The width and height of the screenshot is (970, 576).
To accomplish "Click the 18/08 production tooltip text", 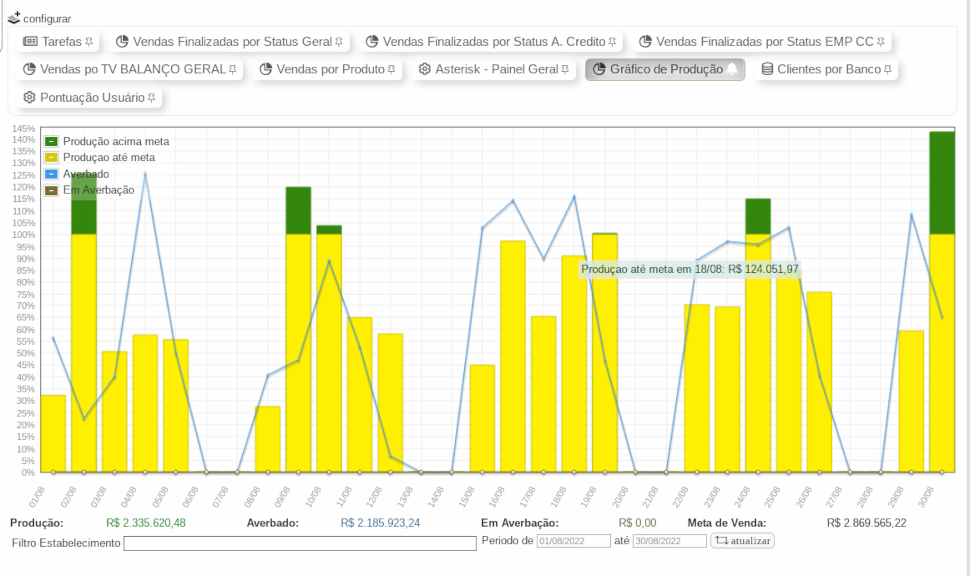I will coord(690,270).
